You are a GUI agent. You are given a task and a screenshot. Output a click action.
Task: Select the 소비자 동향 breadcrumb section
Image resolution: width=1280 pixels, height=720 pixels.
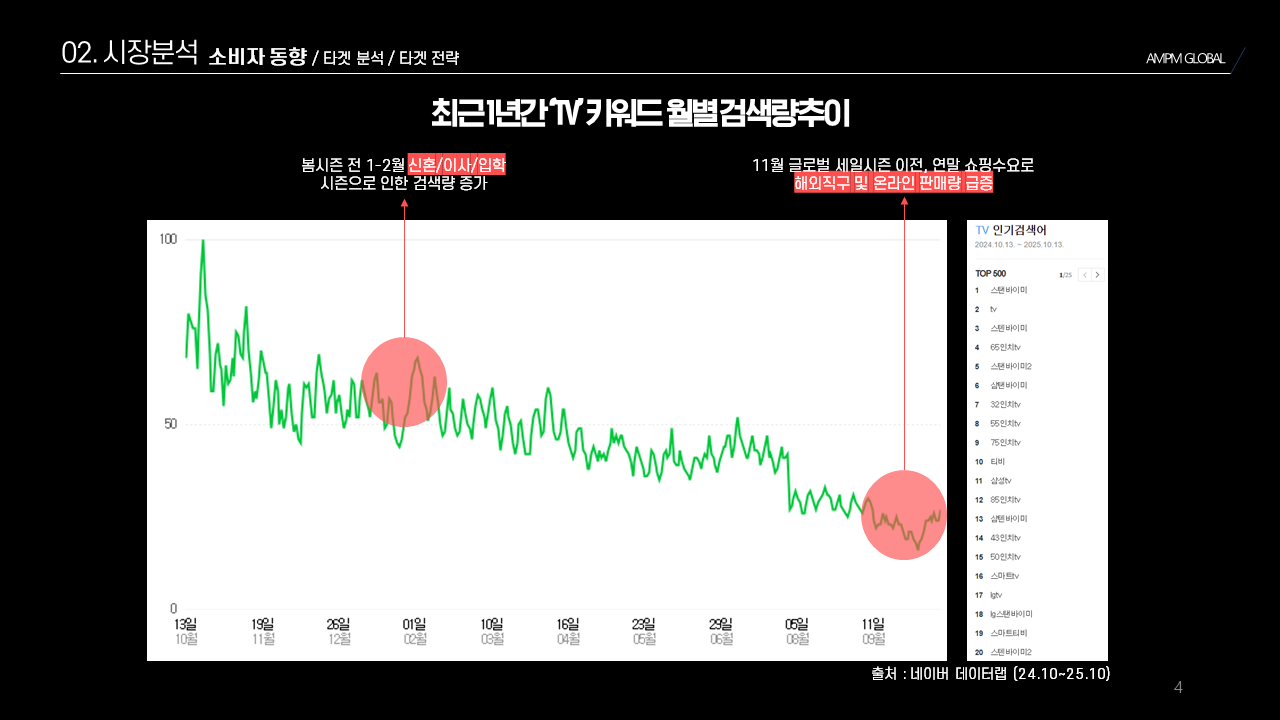(258, 57)
